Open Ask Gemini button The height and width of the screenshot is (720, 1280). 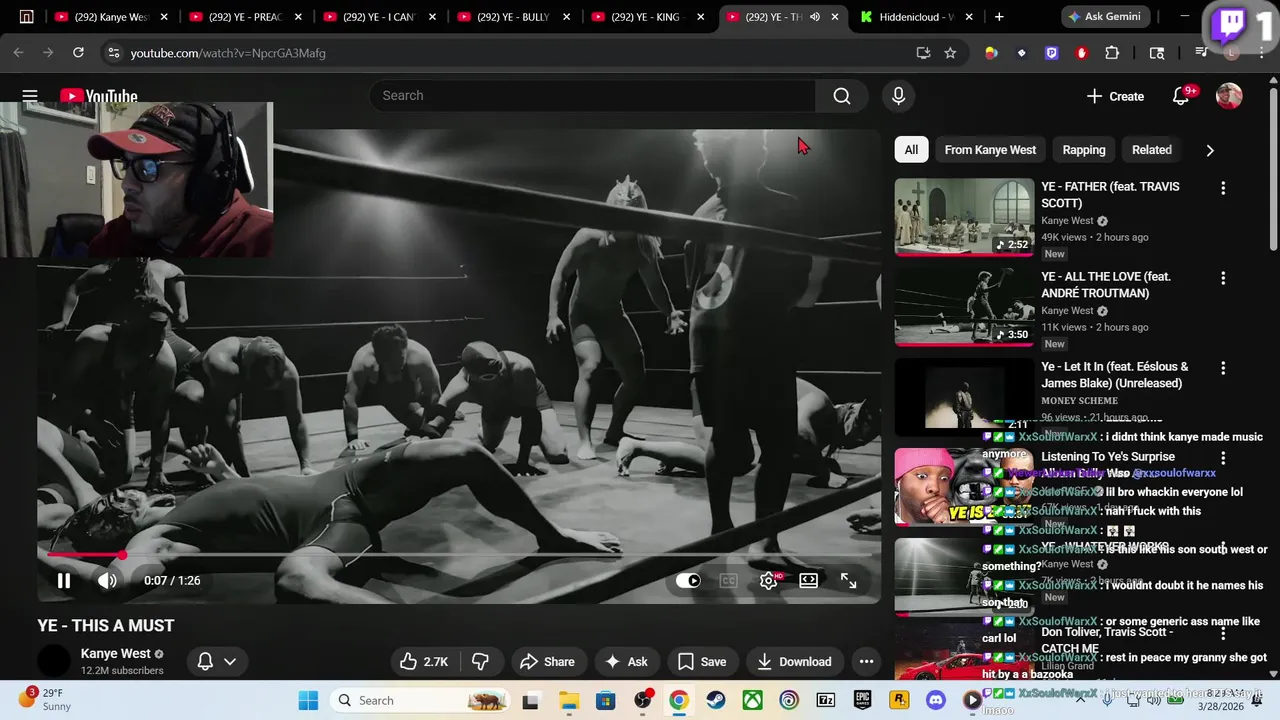(x=1104, y=17)
